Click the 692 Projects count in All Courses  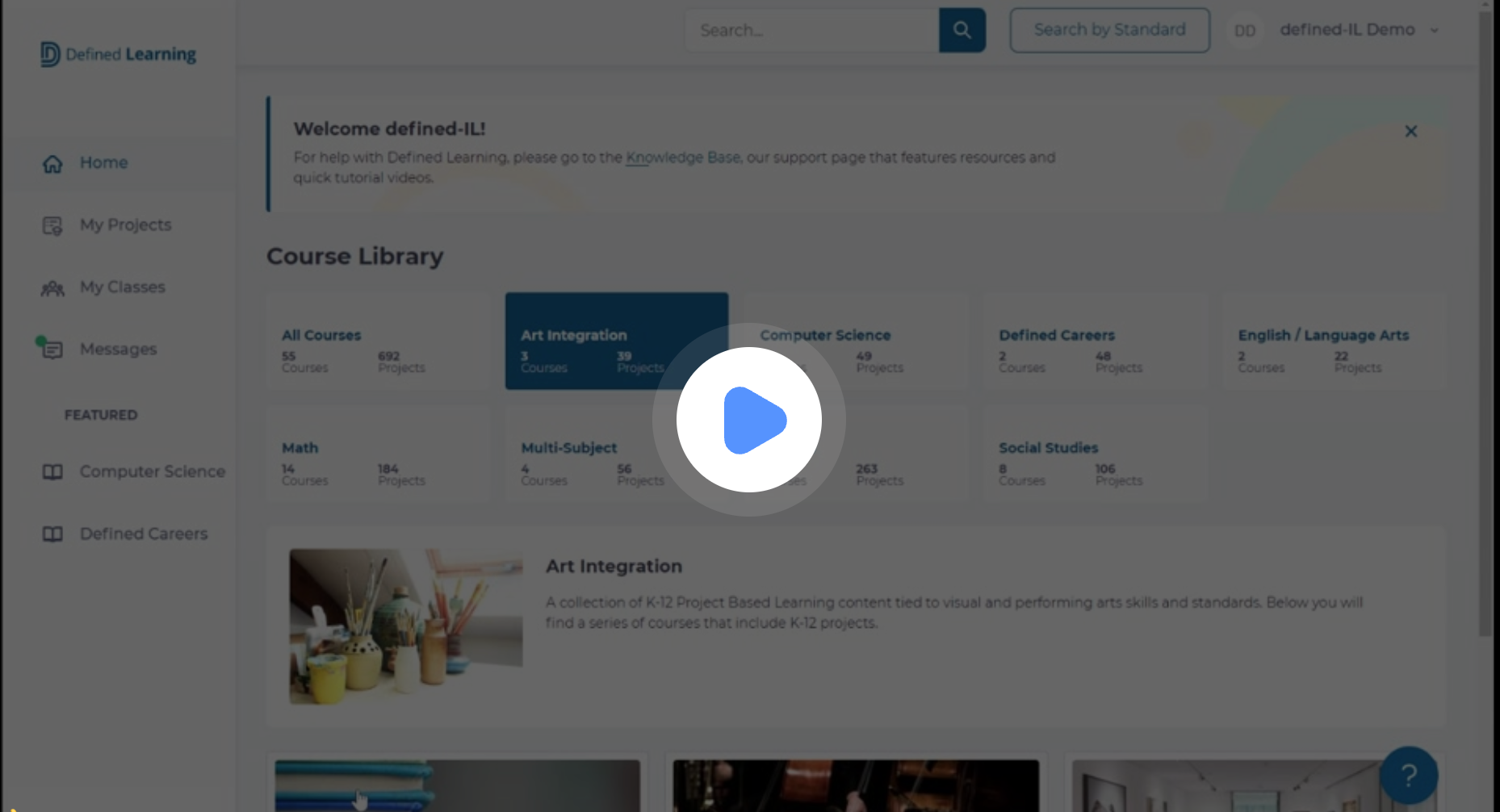pos(401,362)
